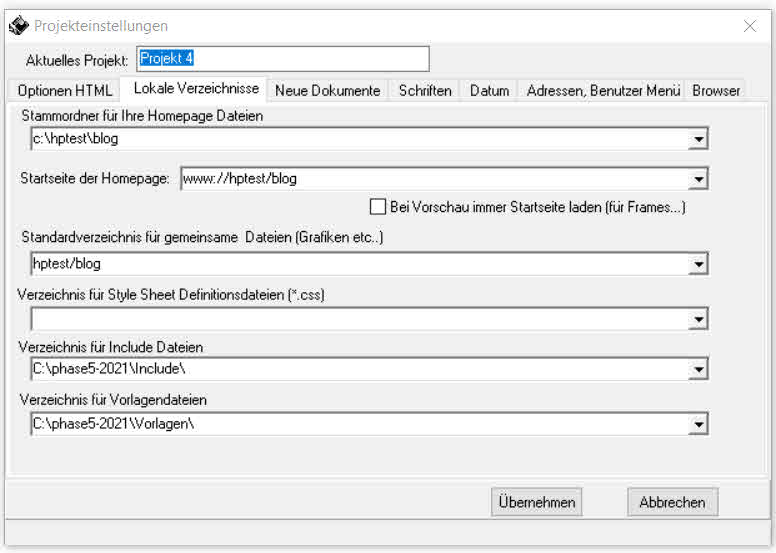Expand the Standardverzeichnis dropdown arrow
The height and width of the screenshot is (553, 776).
coord(698,265)
